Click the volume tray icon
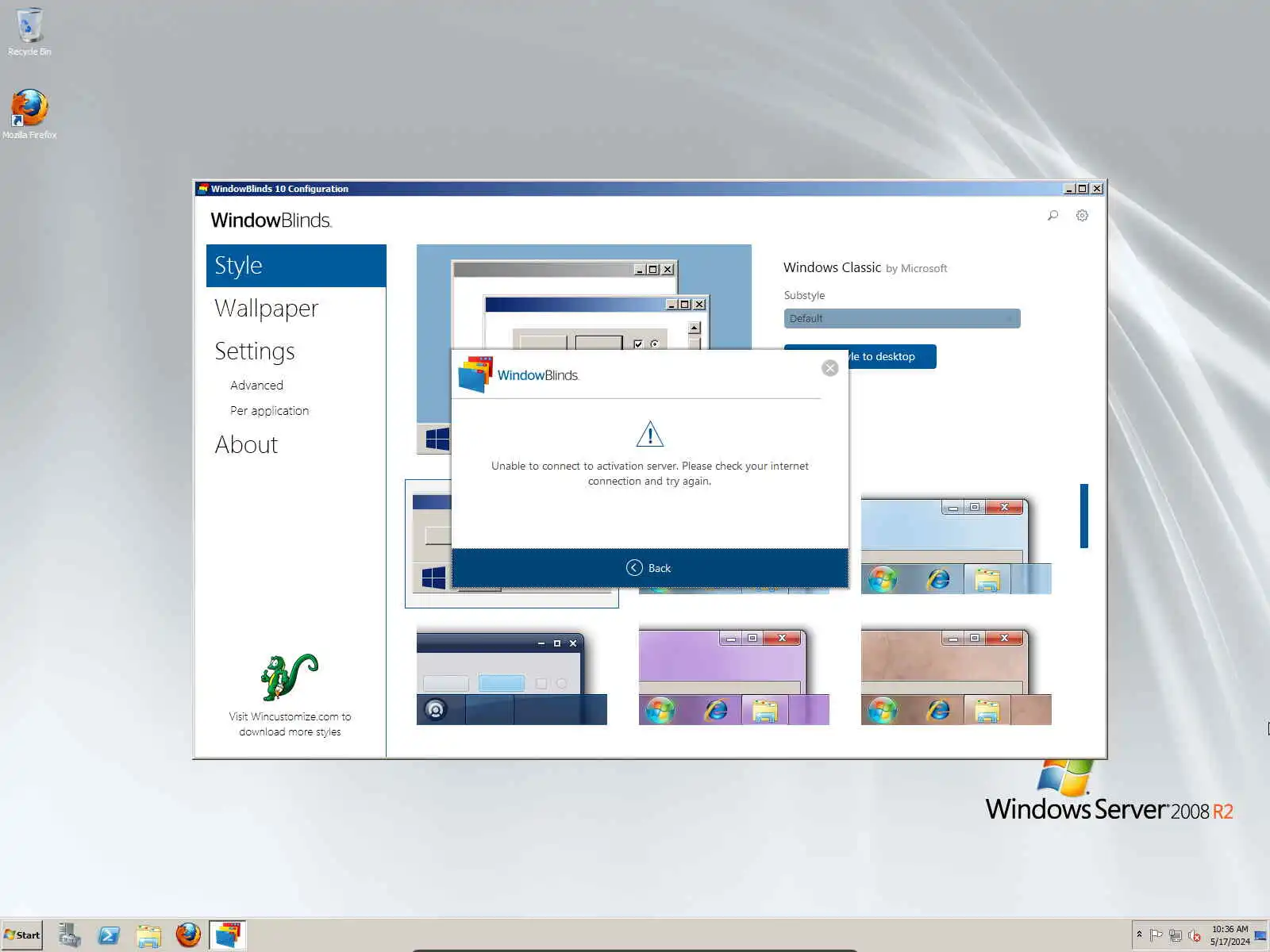This screenshot has width=1270, height=952. pos(1194,935)
